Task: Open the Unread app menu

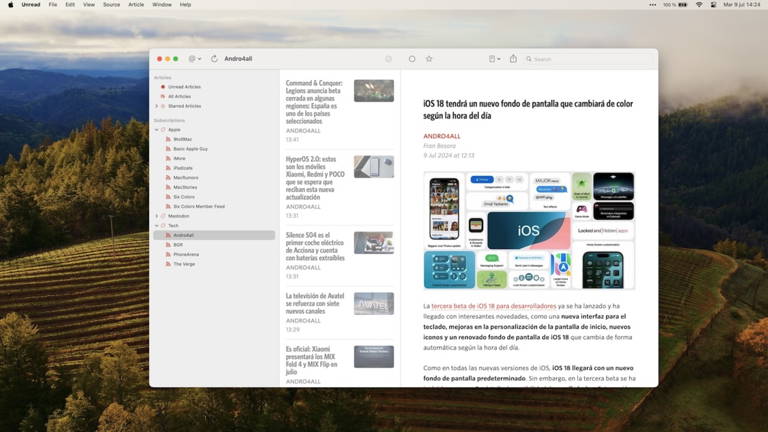Action: 31,4
